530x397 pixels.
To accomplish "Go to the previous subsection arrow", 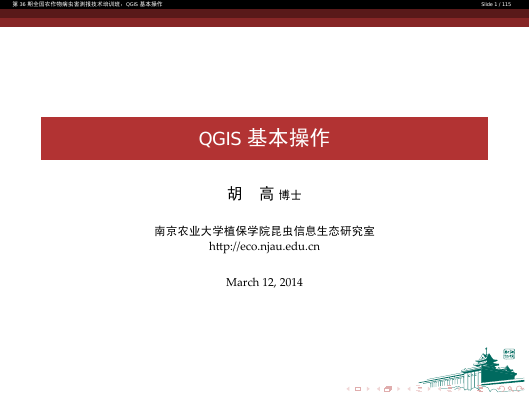I will (x=409, y=389).
